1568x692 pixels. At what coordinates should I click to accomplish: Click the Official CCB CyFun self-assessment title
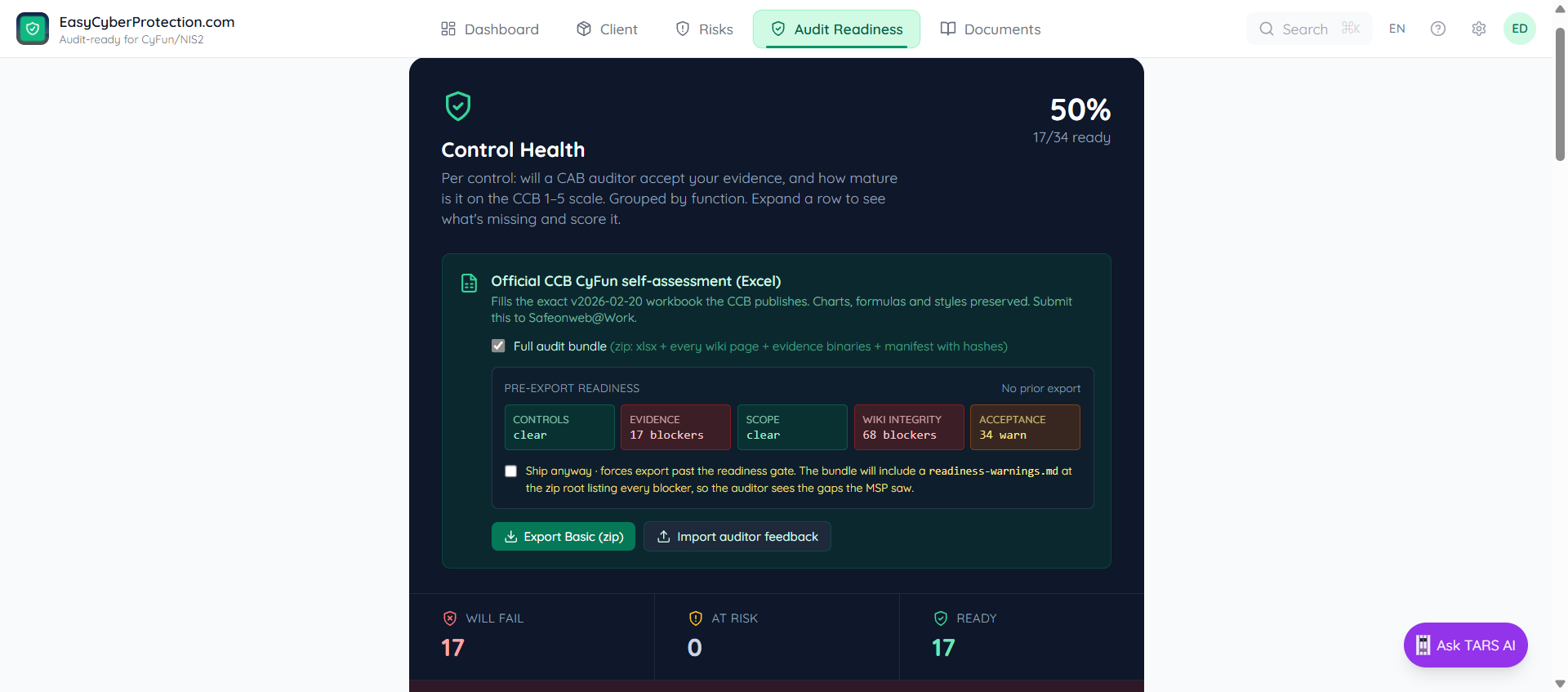point(636,281)
